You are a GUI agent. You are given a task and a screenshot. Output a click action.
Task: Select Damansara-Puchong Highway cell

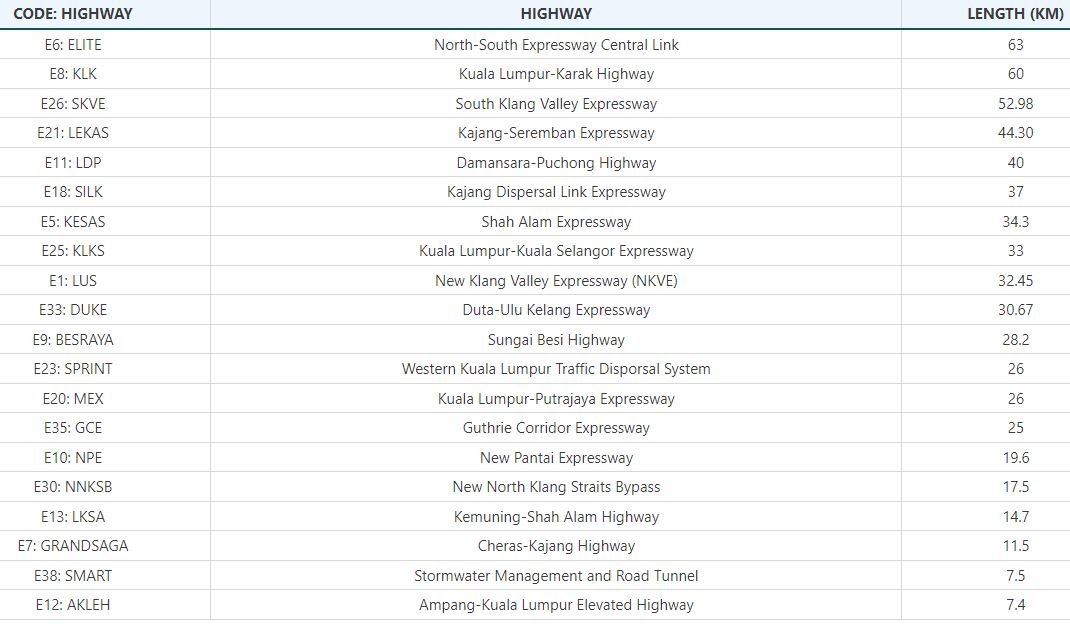(556, 162)
